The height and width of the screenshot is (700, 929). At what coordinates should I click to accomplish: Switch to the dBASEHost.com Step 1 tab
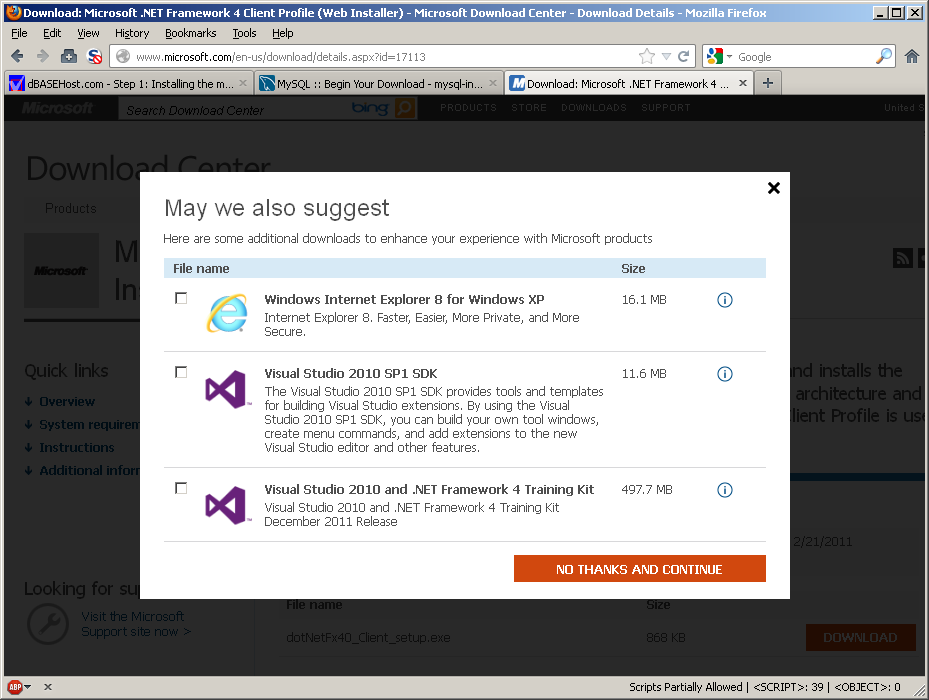129,84
